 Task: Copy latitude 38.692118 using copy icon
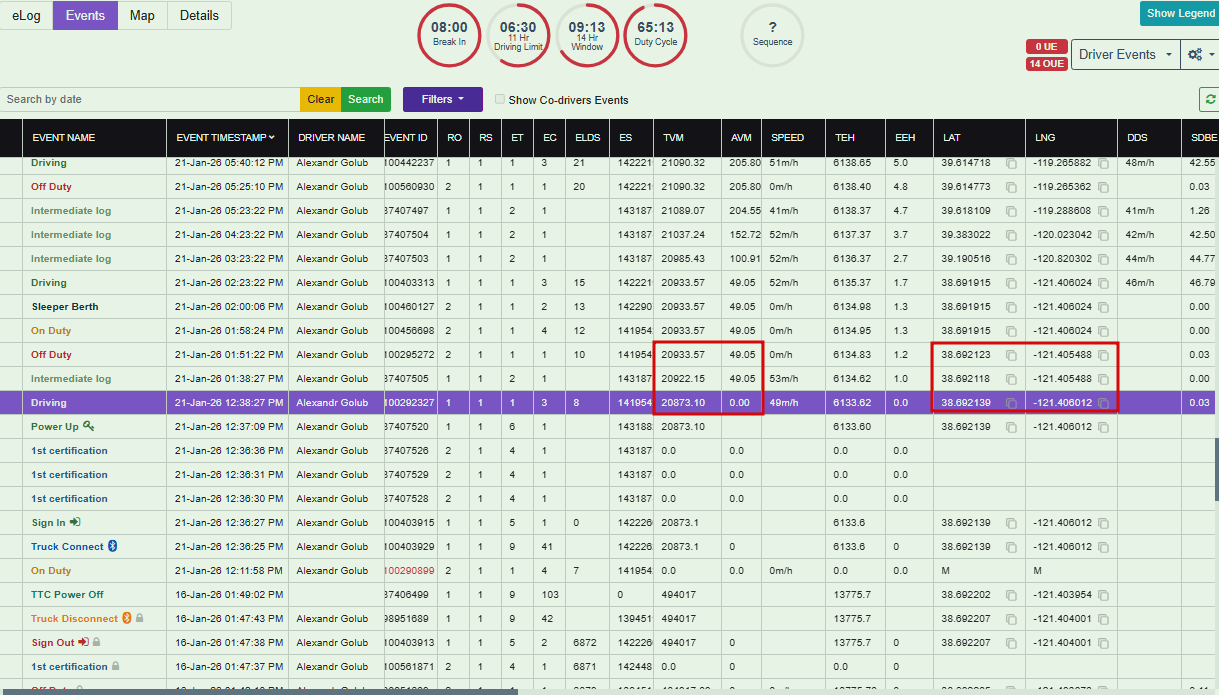(1012, 379)
